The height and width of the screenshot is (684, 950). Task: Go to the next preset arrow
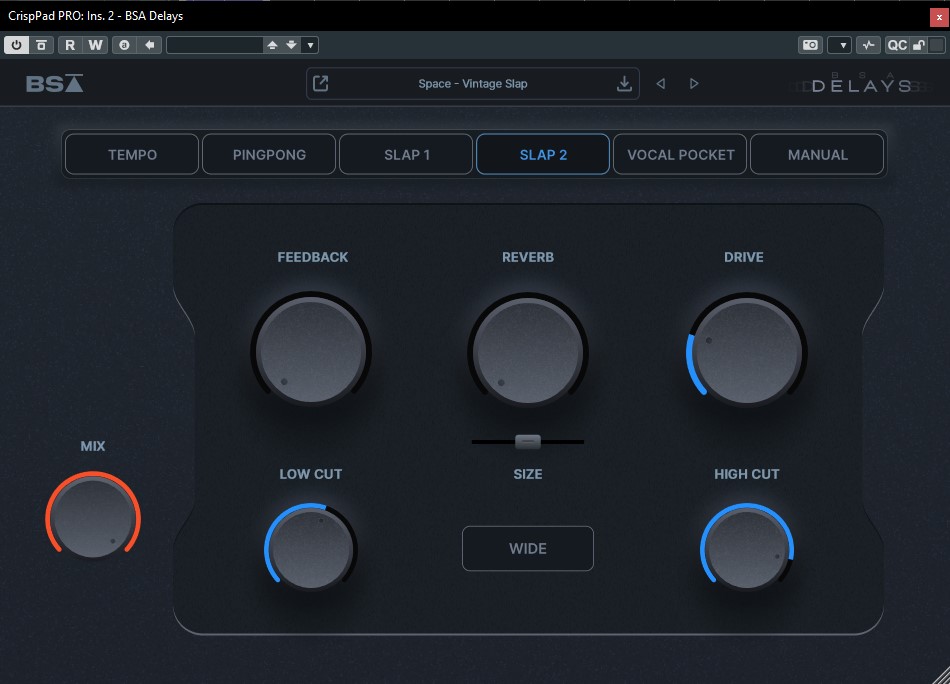(694, 84)
